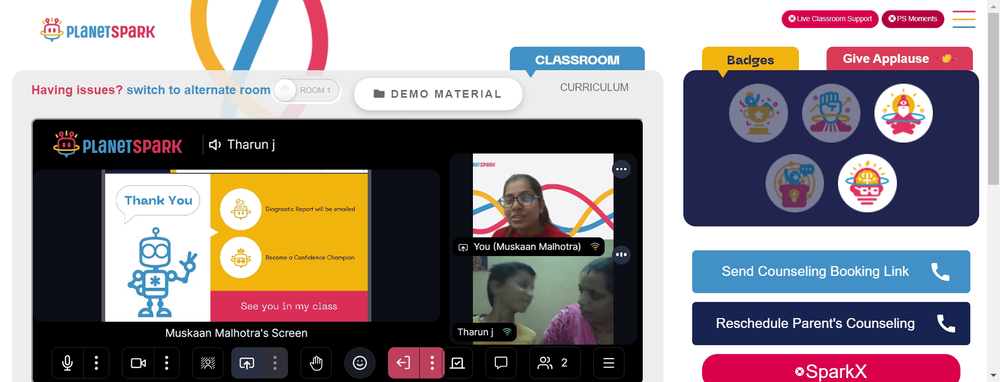The height and width of the screenshot is (382, 1000).
Task: Click wifi signal icon on Tharun j's tile
Action: pos(508,332)
